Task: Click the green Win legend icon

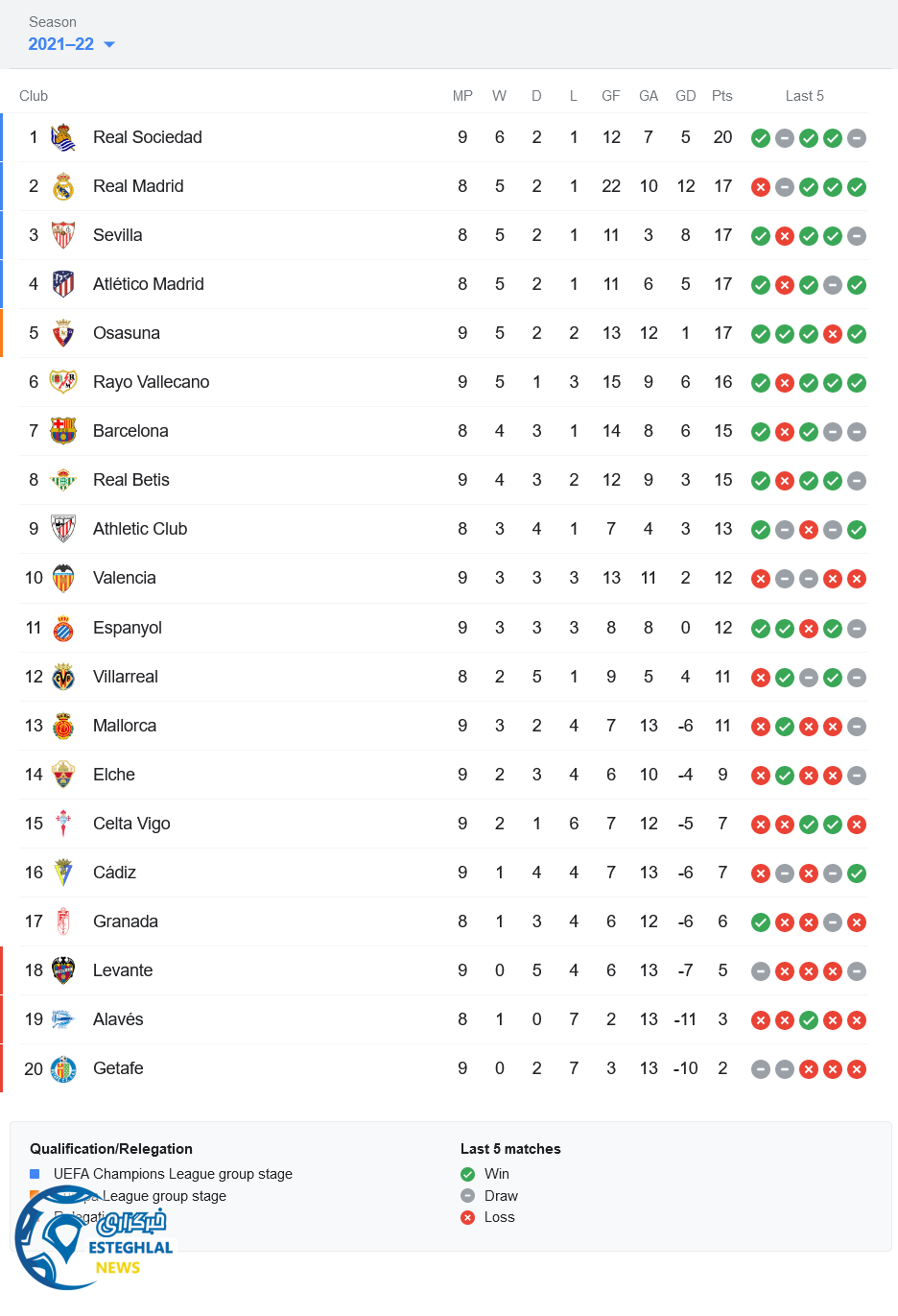Action: (467, 1174)
